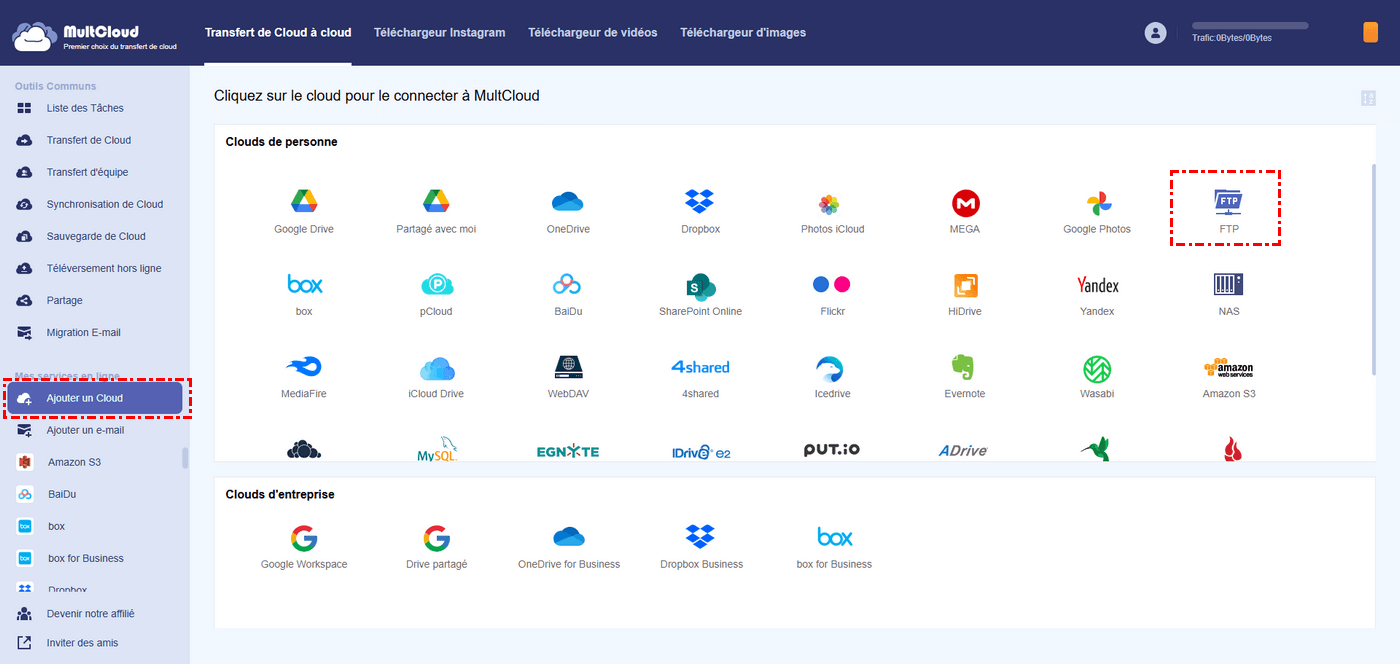Connect the OneDrive personal cloud
Image resolution: width=1400 pixels, height=664 pixels.
[568, 212]
